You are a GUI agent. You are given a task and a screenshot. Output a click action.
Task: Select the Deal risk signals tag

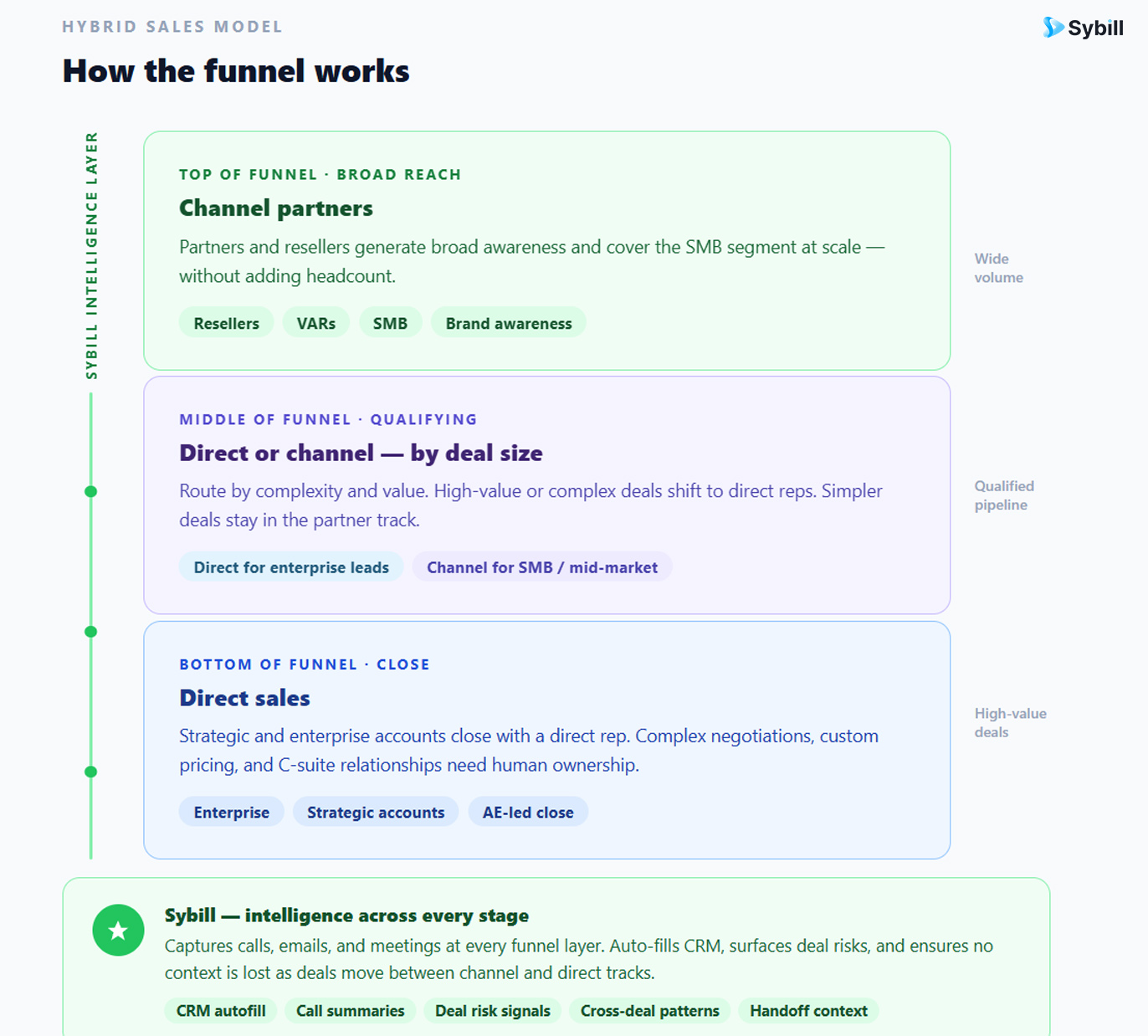(493, 1011)
